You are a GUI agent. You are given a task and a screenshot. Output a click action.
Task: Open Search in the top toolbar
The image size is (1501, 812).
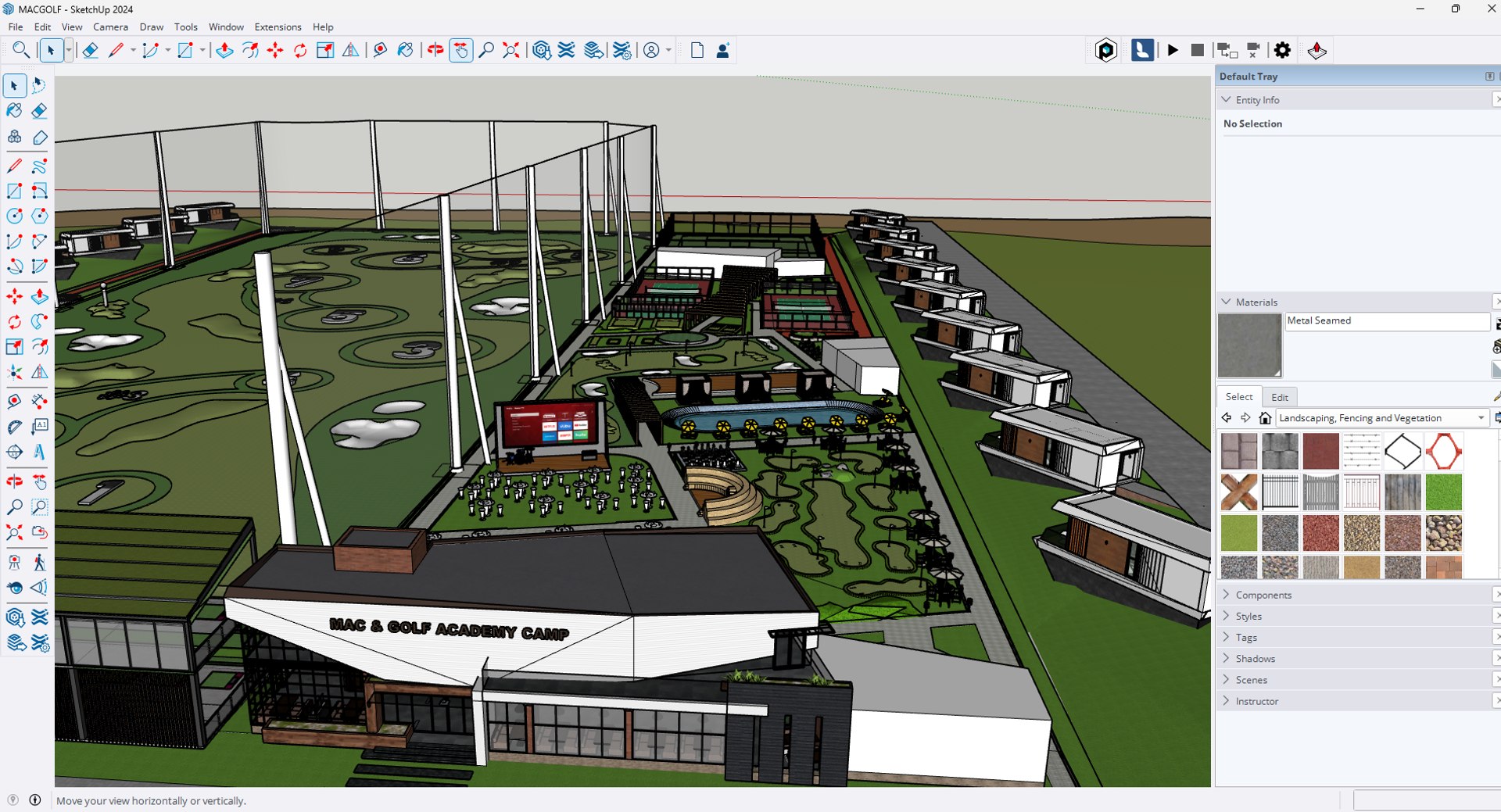(x=21, y=50)
